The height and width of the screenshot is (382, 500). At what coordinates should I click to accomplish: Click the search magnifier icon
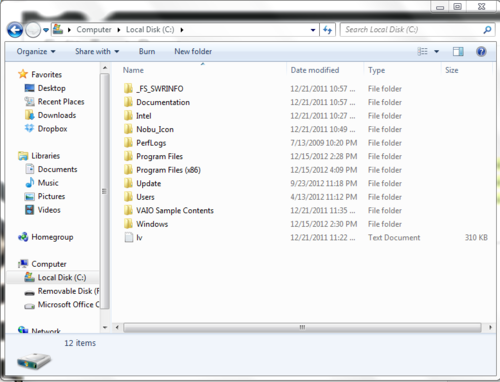click(487, 30)
